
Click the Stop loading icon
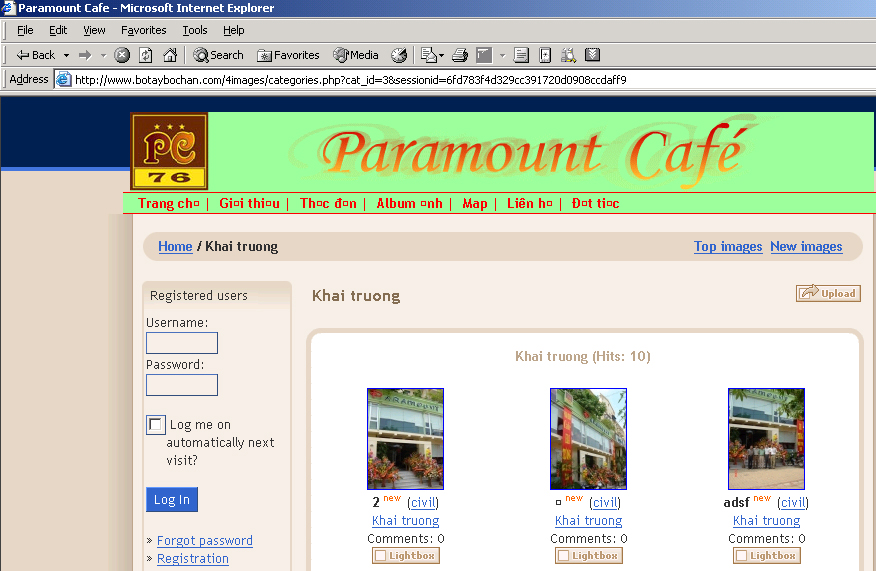pyautogui.click(x=122, y=55)
